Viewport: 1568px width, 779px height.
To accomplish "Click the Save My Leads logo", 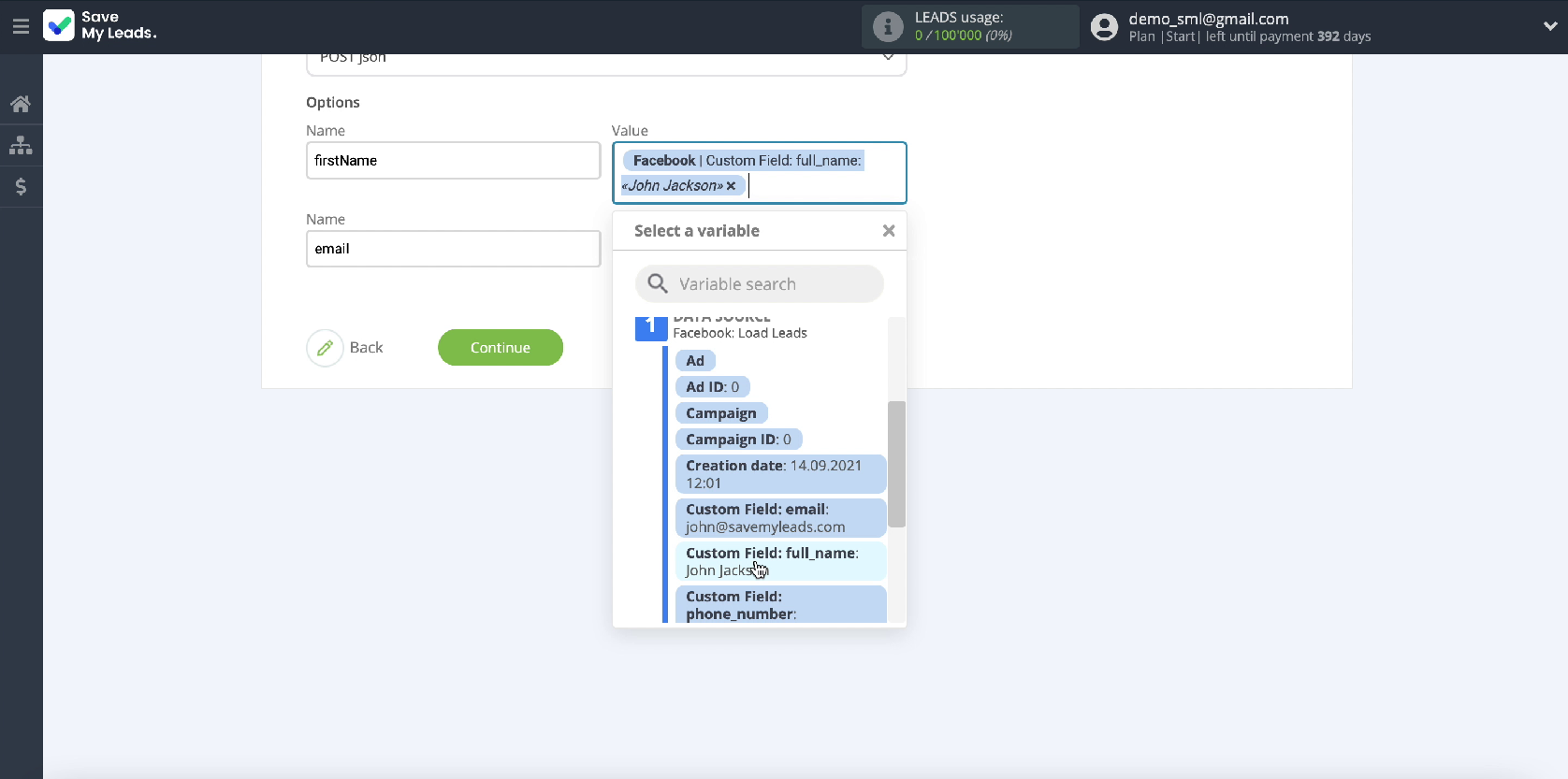I will coord(100,25).
